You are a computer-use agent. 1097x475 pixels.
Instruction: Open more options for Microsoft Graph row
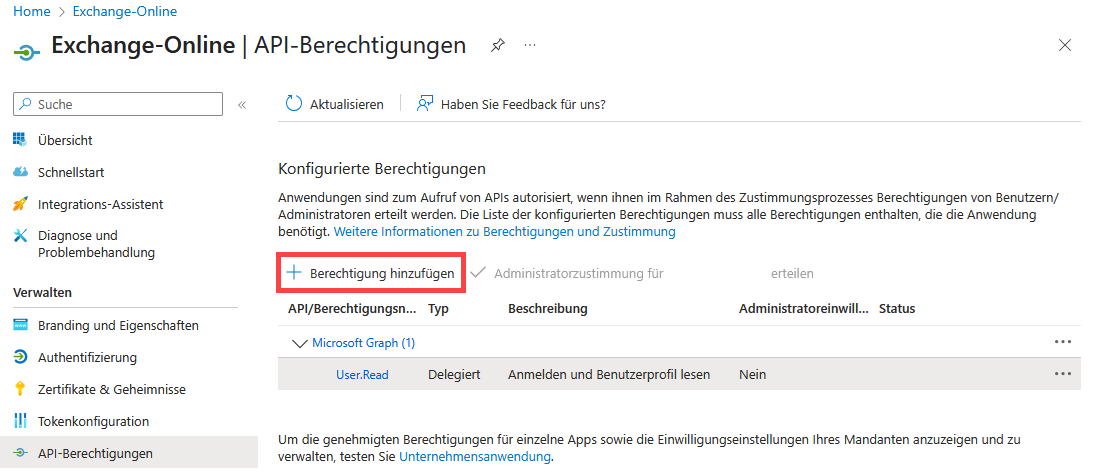click(1062, 342)
